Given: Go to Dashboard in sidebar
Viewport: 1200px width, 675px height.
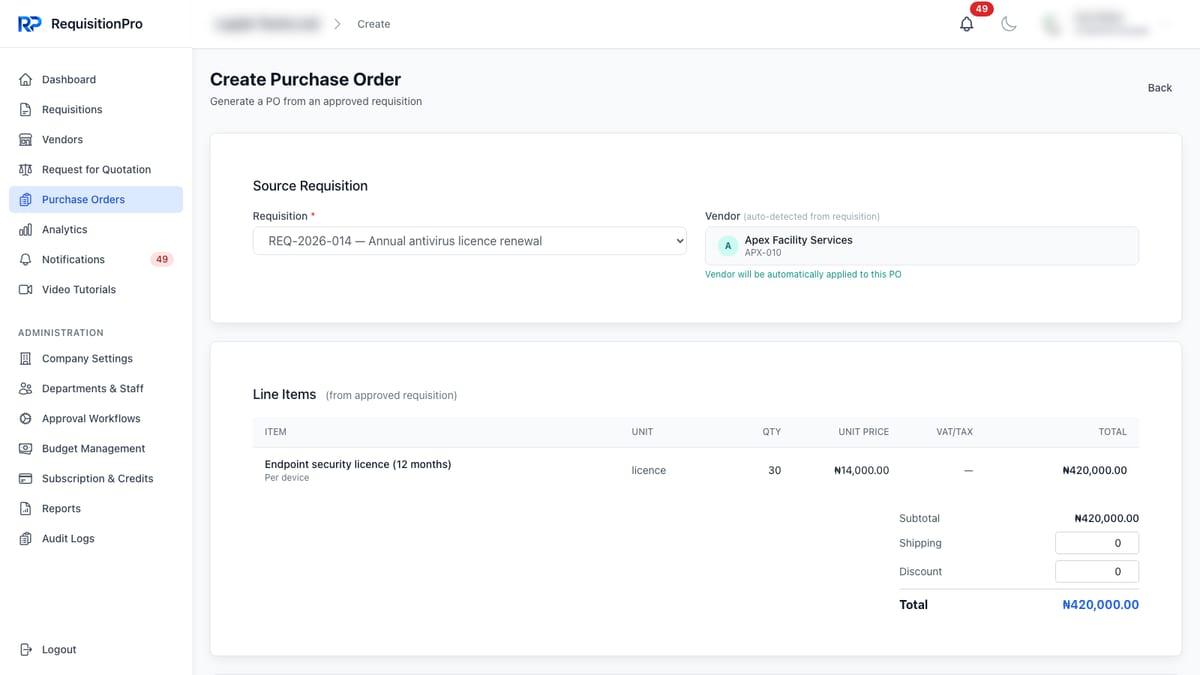Looking at the screenshot, I should click(x=96, y=80).
